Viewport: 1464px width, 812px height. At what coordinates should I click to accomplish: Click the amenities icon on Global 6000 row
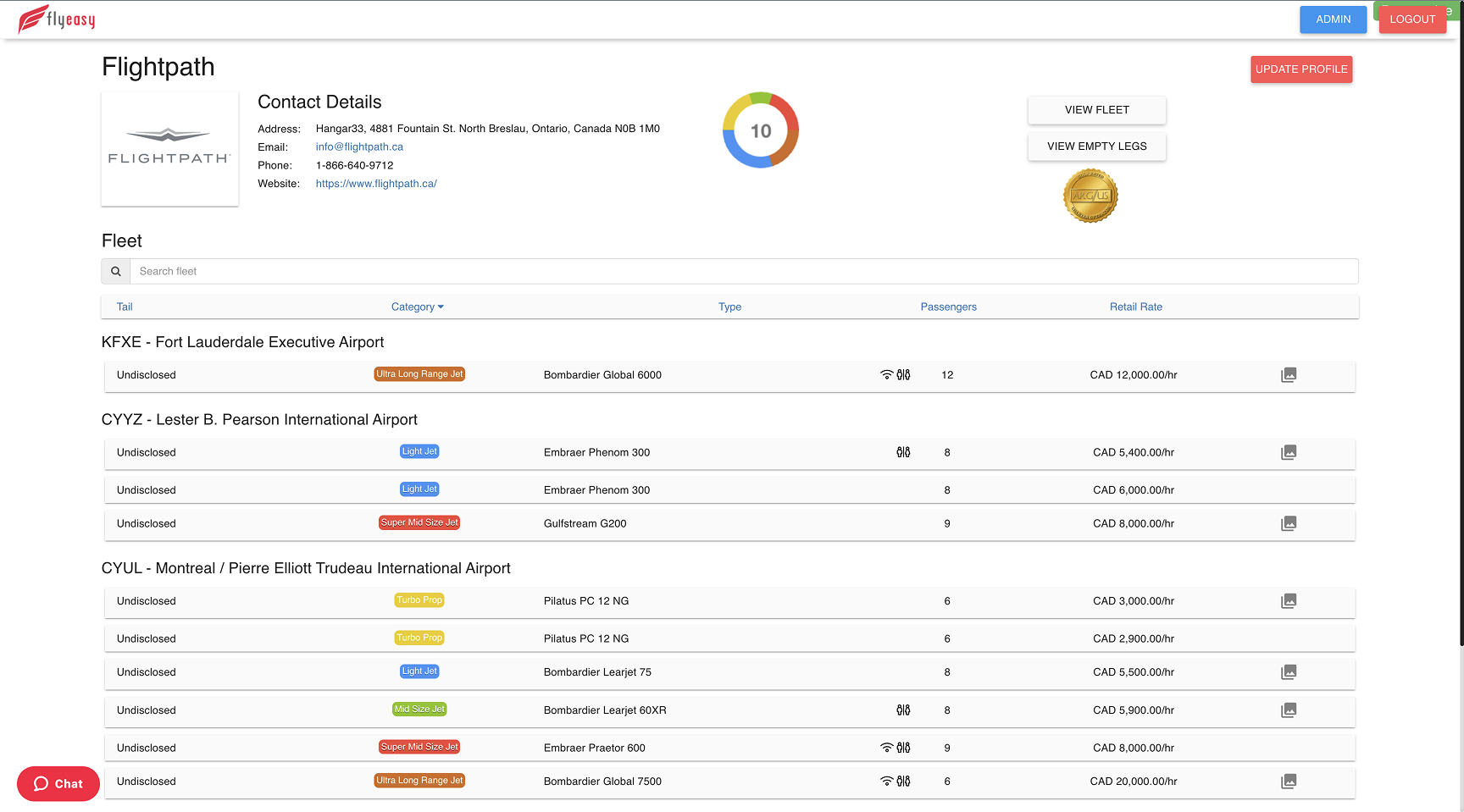point(904,374)
